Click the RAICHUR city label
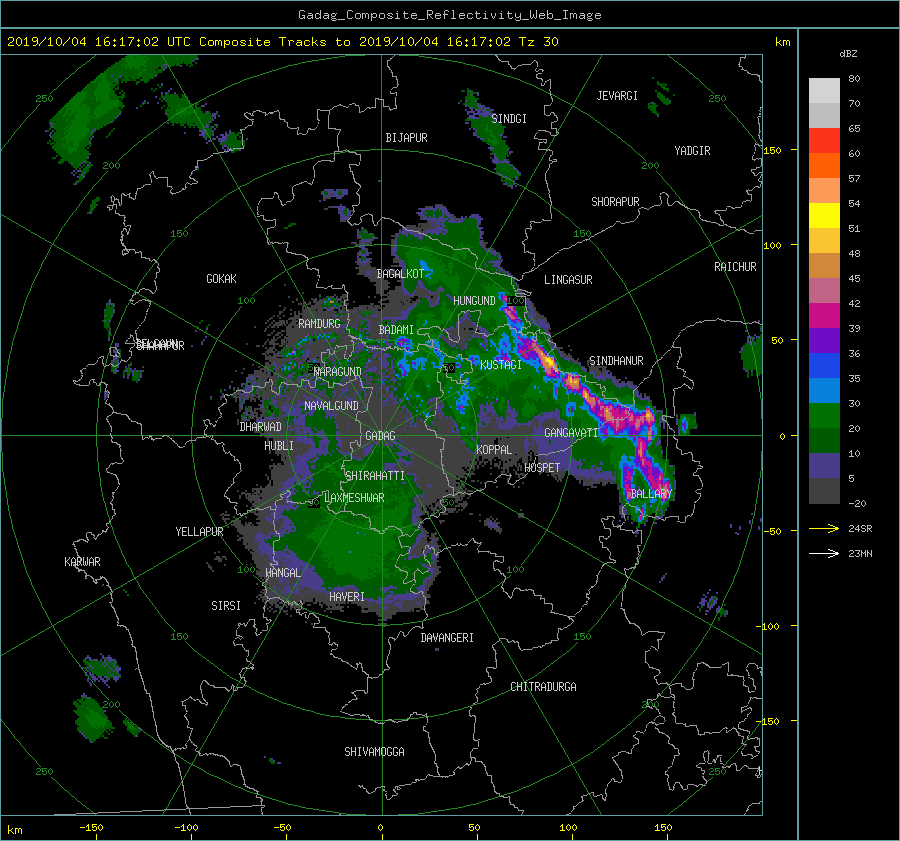Screen dimensions: 900x841 [735, 267]
